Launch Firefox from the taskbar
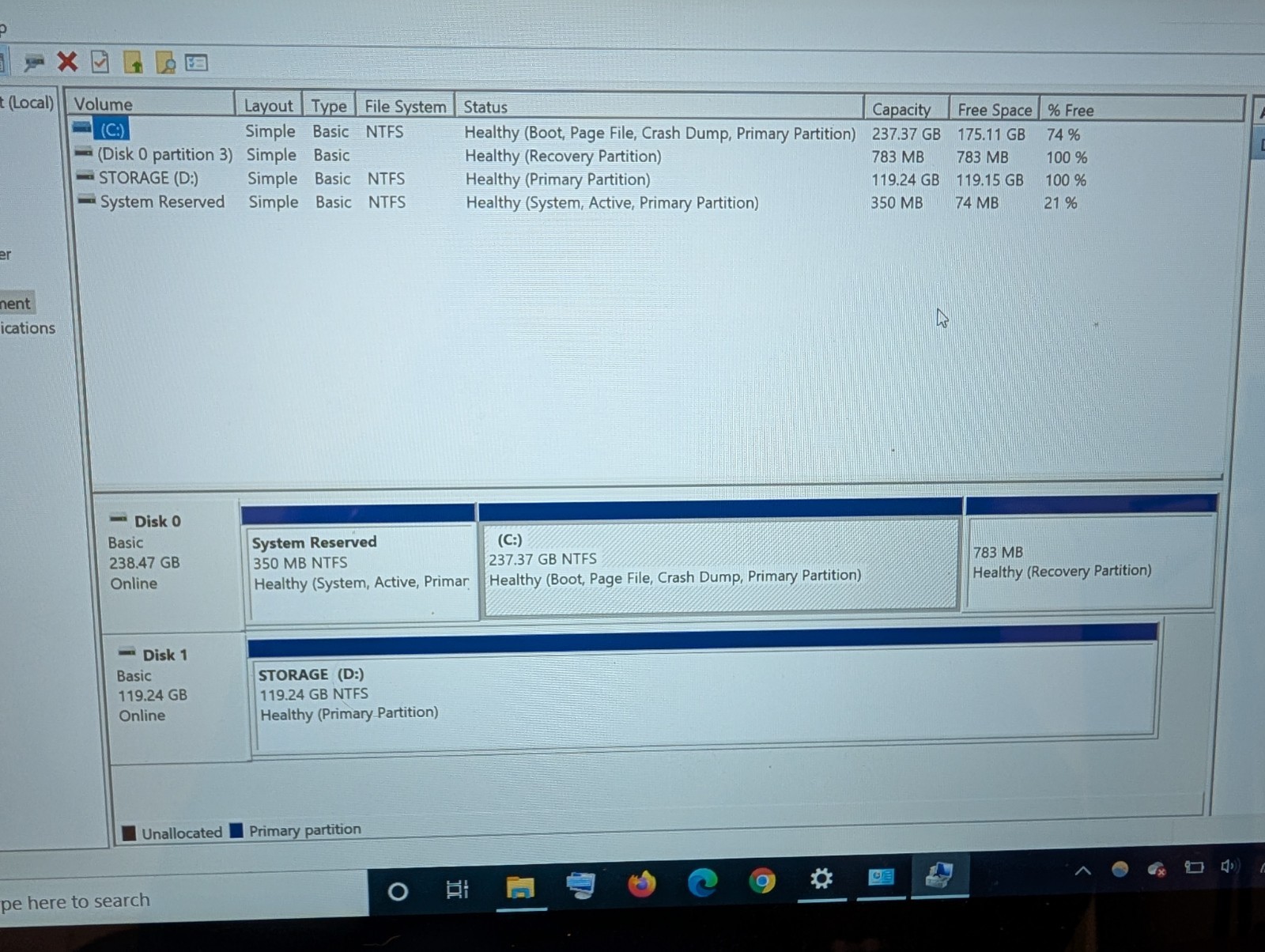Image resolution: width=1265 pixels, height=952 pixels. click(642, 883)
